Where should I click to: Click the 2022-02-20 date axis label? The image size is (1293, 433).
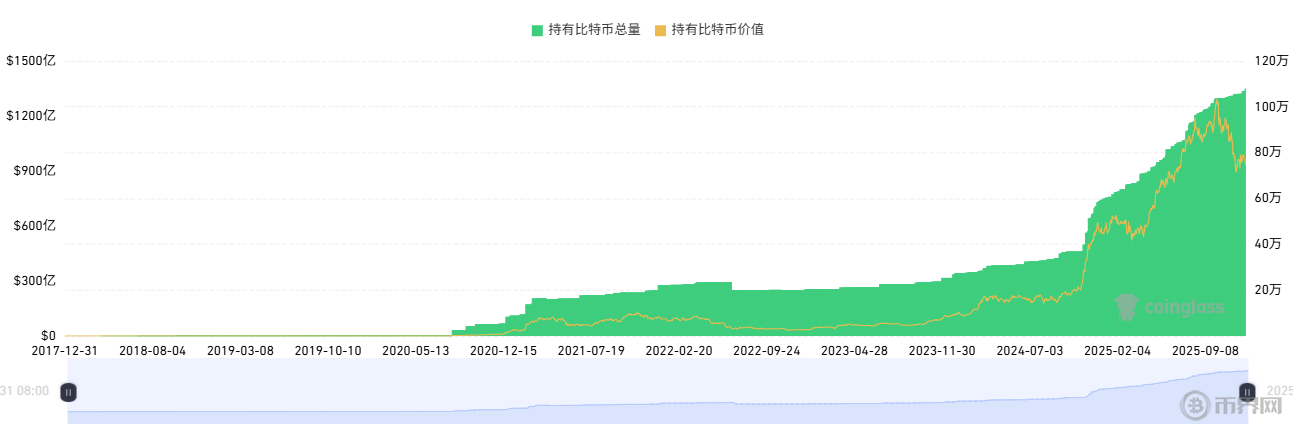coord(679,351)
